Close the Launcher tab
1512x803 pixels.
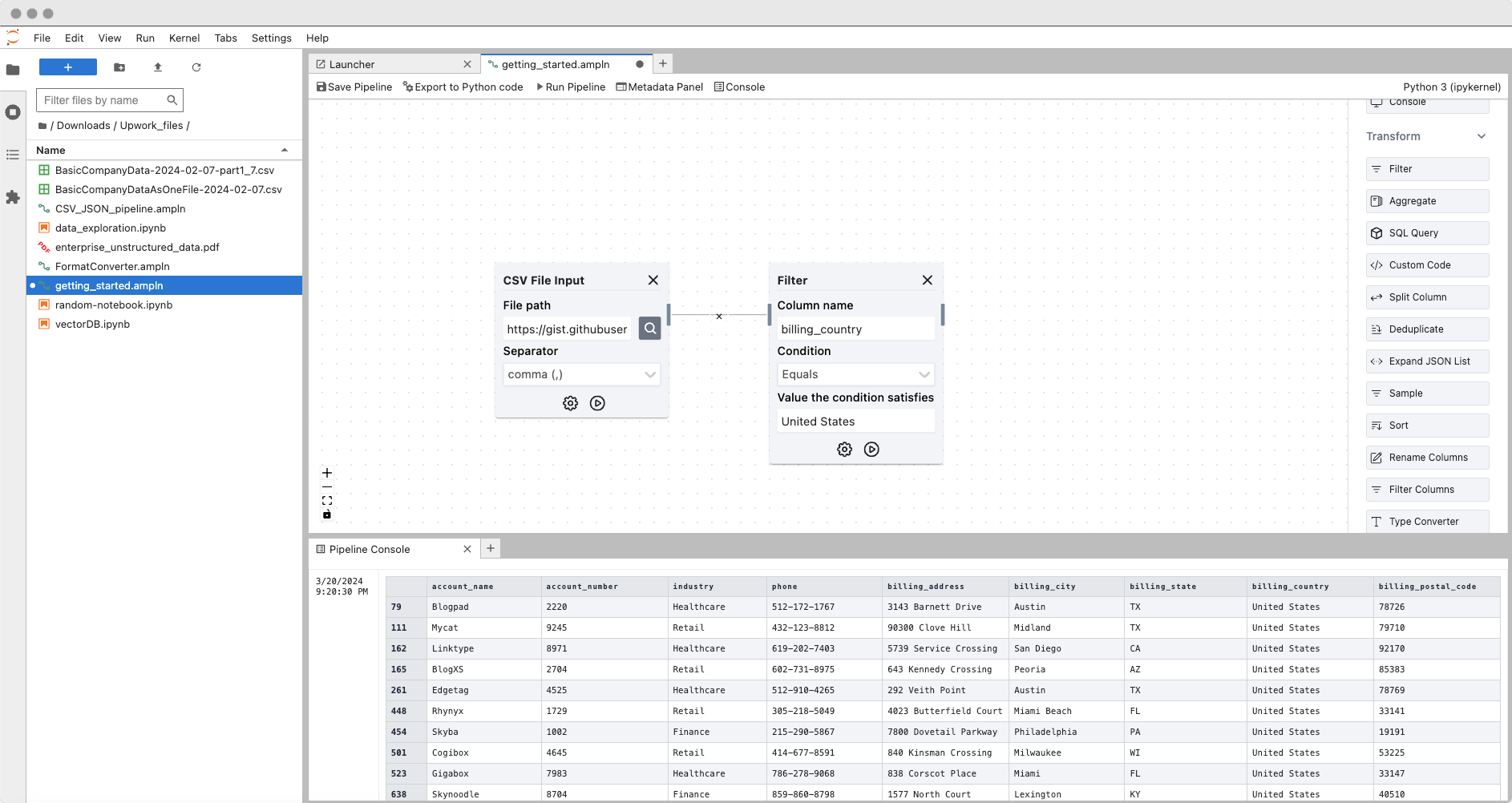pyautogui.click(x=467, y=64)
